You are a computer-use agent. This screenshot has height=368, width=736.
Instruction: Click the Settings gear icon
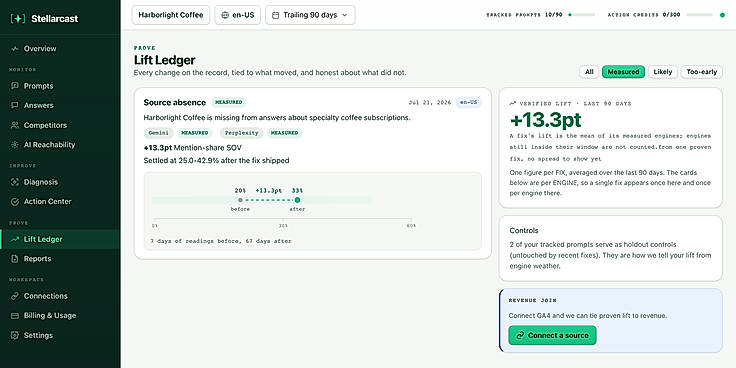pyautogui.click(x=15, y=336)
